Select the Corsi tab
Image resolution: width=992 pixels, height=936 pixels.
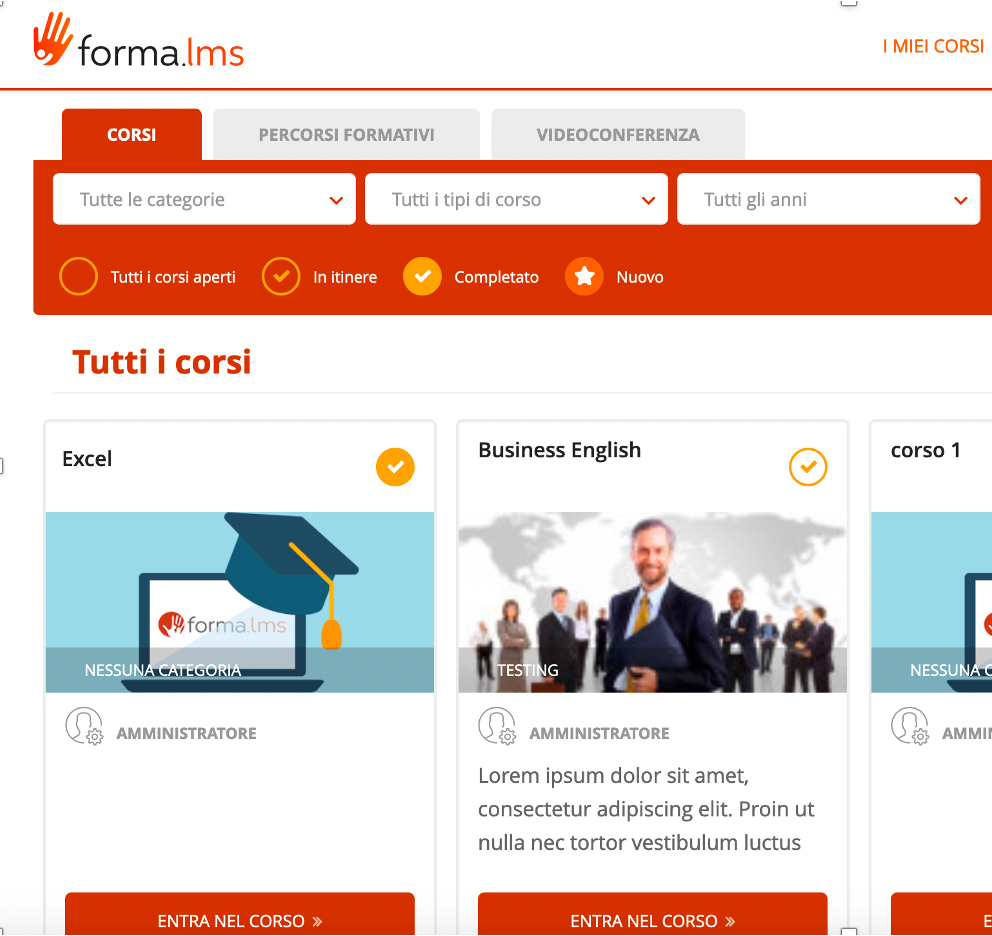(132, 134)
